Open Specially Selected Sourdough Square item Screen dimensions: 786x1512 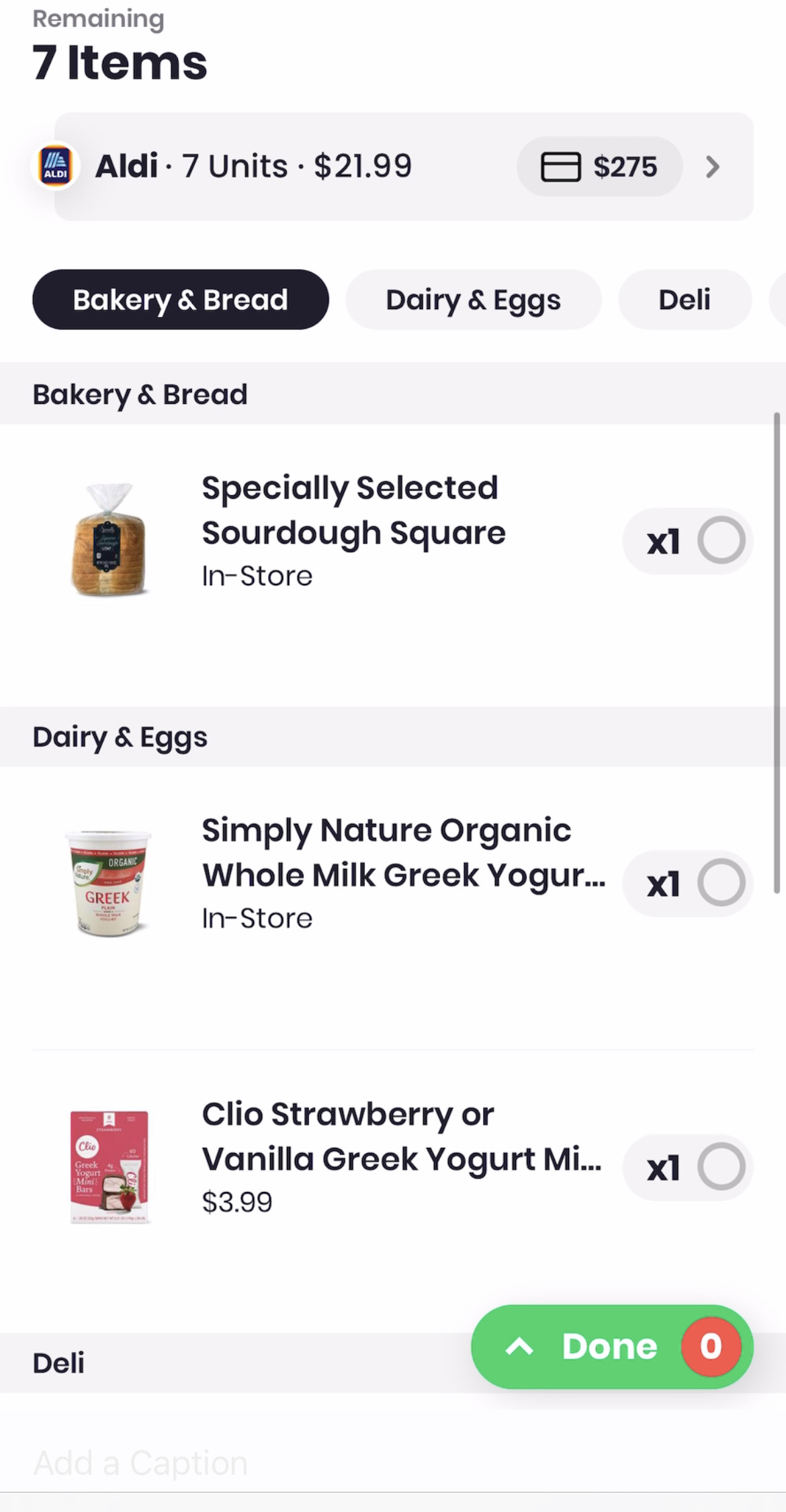coord(353,511)
